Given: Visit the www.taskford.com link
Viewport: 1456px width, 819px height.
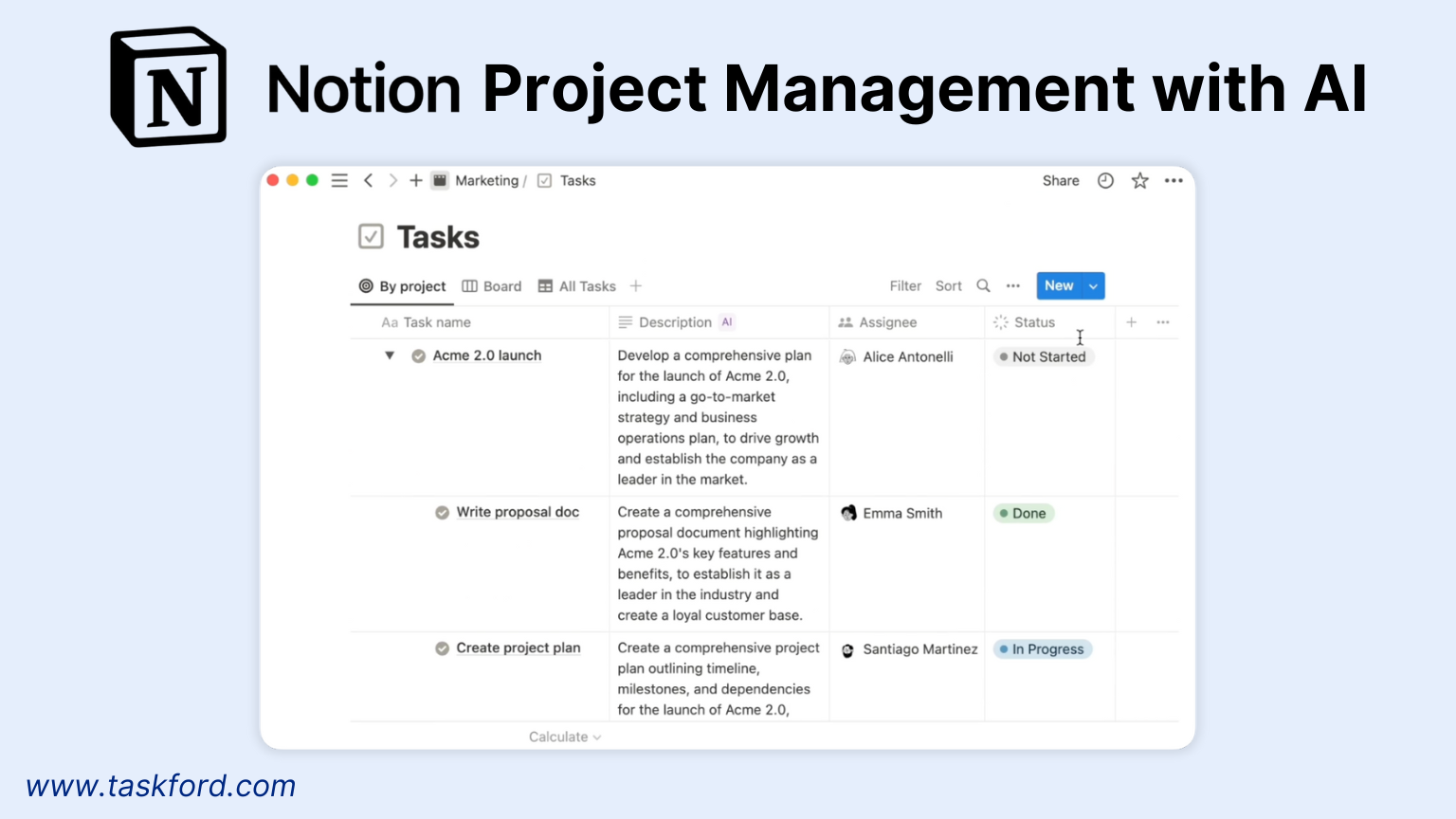Looking at the screenshot, I should click(x=160, y=786).
